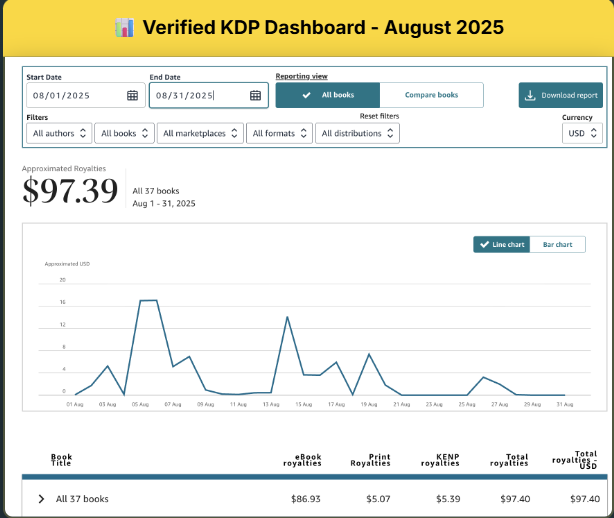Select the Line chart toggle
Image resolution: width=614 pixels, height=518 pixels.
(502, 244)
